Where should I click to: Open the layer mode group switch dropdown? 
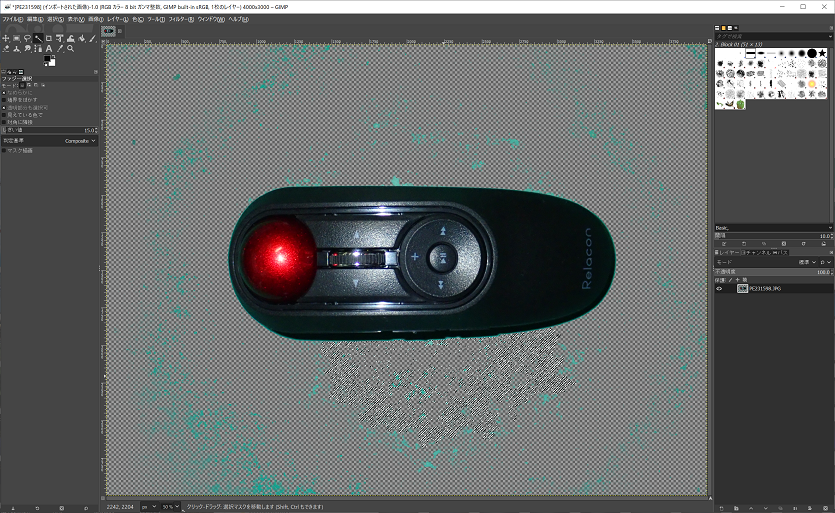coord(825,262)
